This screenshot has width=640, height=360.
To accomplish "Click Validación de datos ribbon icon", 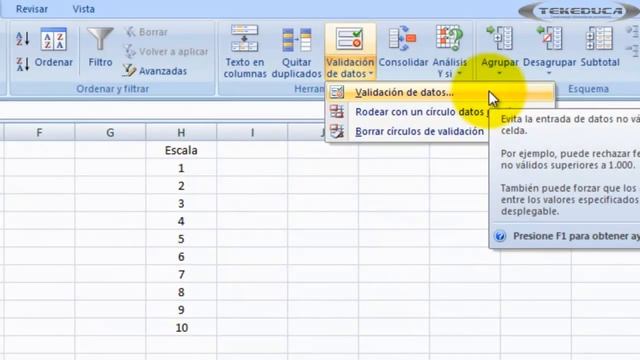I will 350,39.
